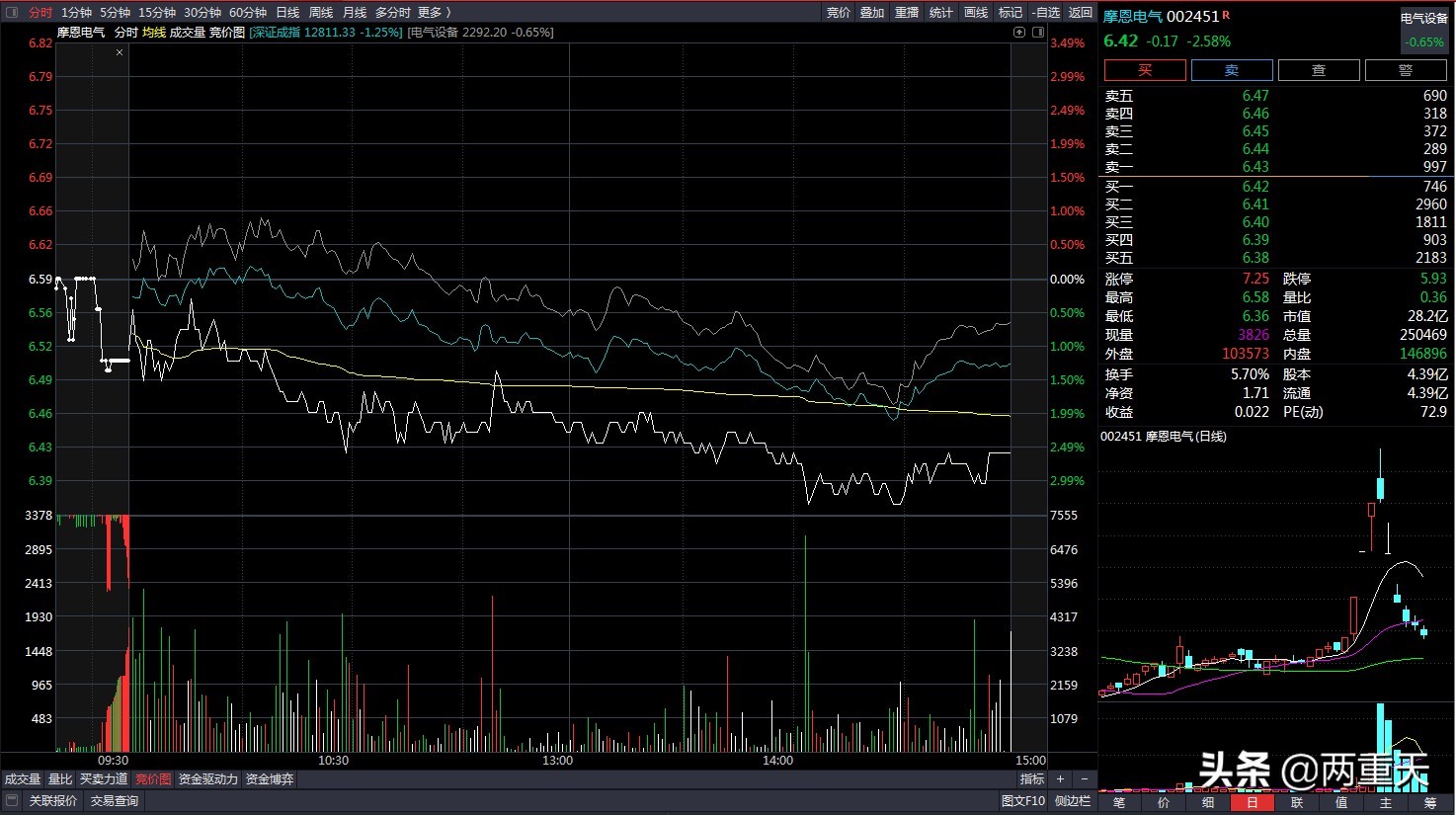Click the red 买 buy button
This screenshot has height=815, width=1456.
click(x=1145, y=70)
